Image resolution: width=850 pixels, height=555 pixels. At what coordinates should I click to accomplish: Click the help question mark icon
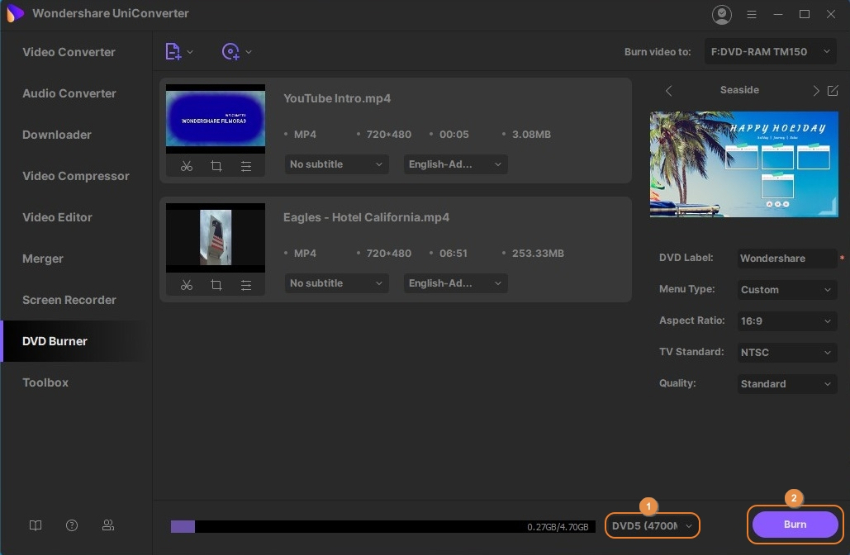tap(72, 525)
